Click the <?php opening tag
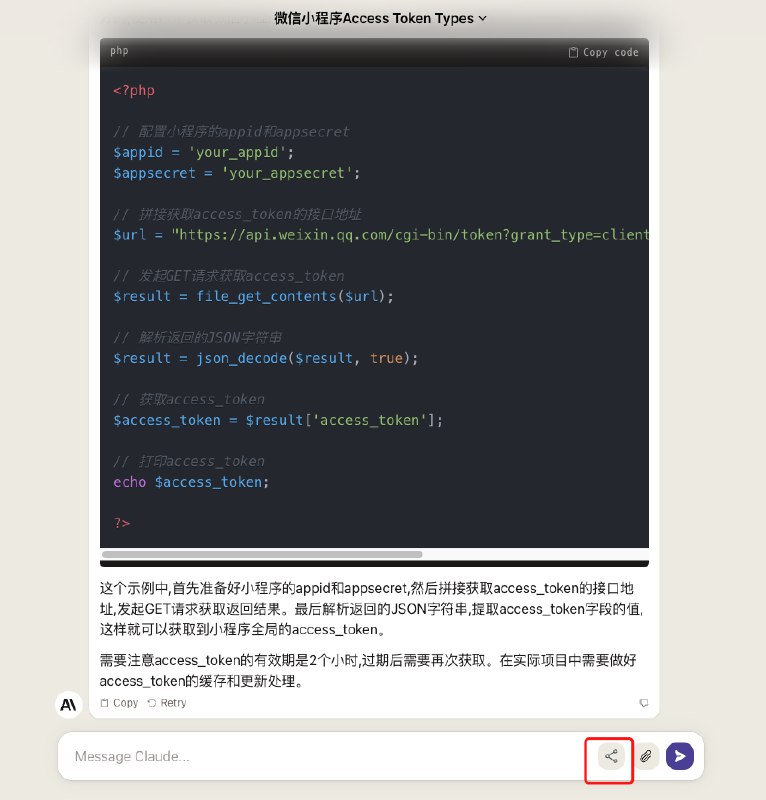 (134, 91)
